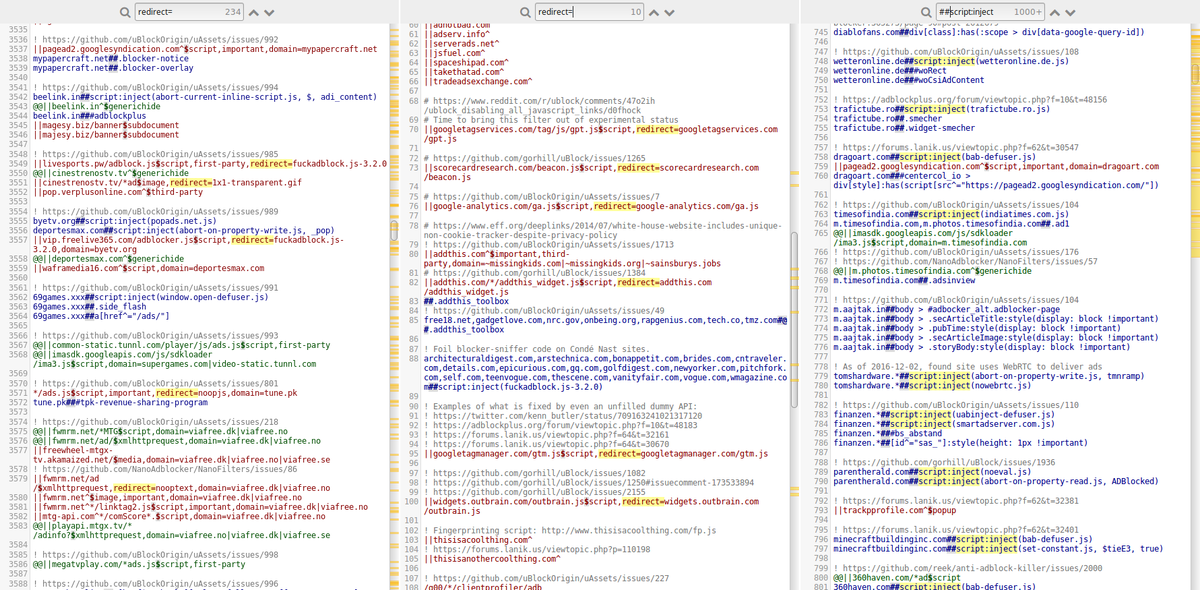1200x590 pixels.
Task: Click the '234' match count in left pane
Action: coord(232,12)
